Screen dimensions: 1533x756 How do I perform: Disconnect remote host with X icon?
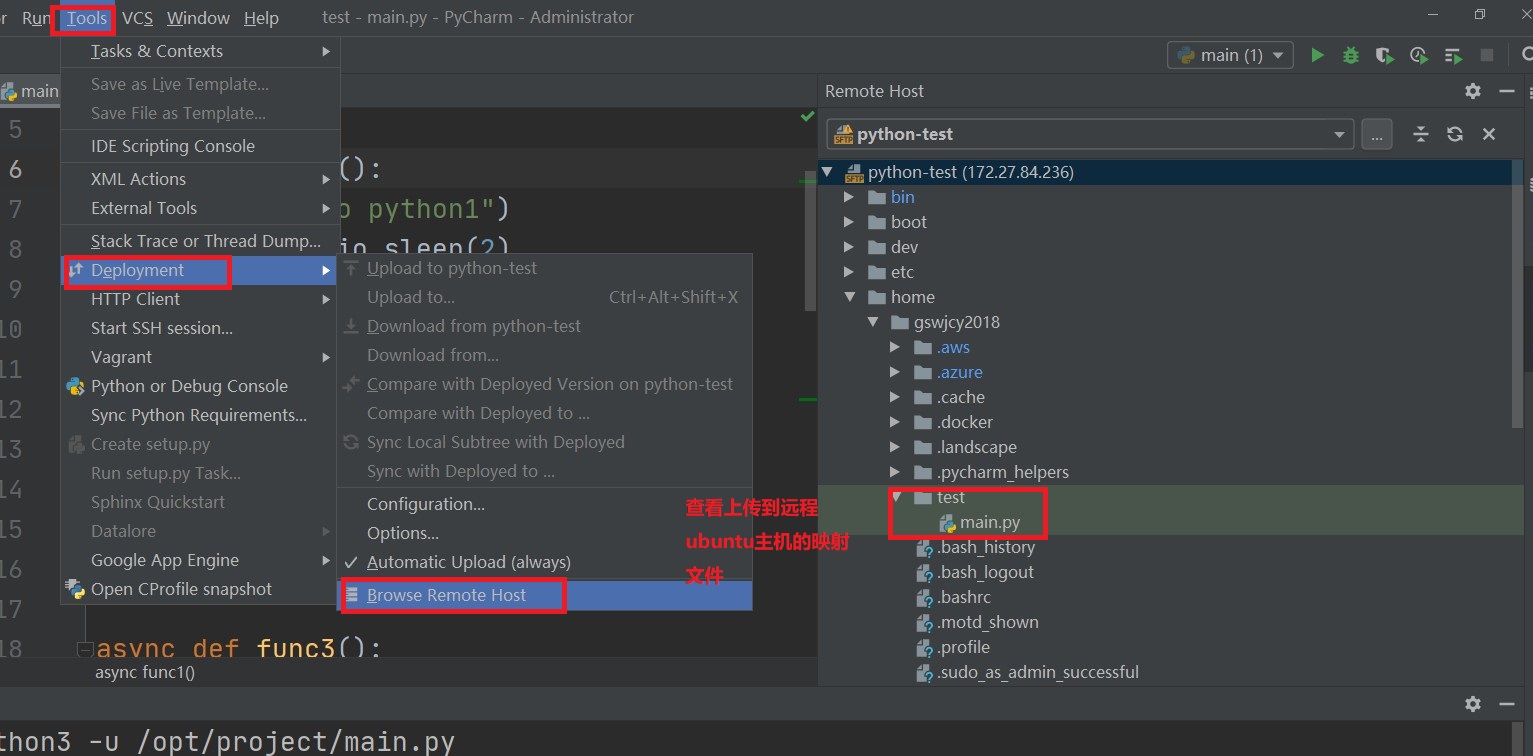[x=1488, y=134]
